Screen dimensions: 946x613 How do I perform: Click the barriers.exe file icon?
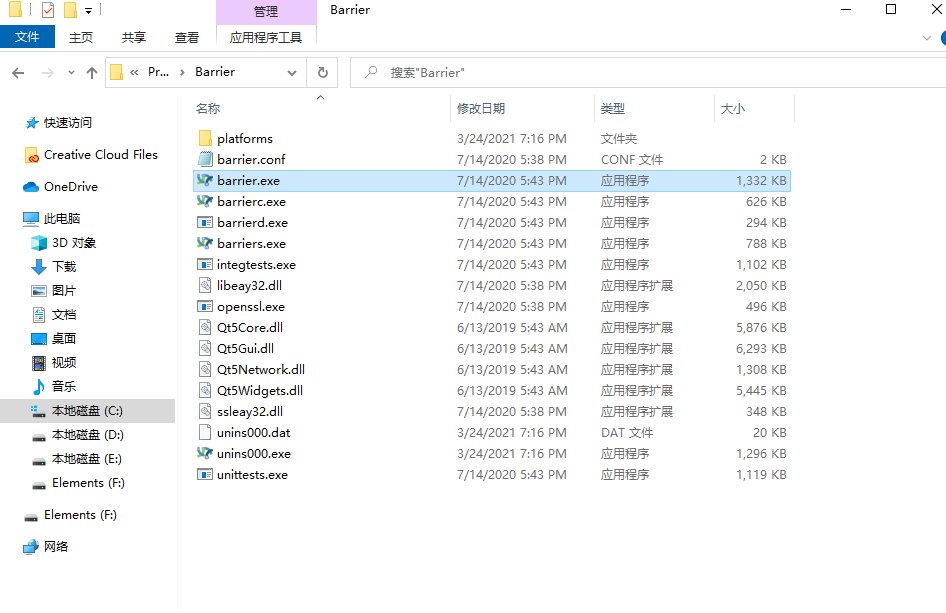pyautogui.click(x=205, y=244)
